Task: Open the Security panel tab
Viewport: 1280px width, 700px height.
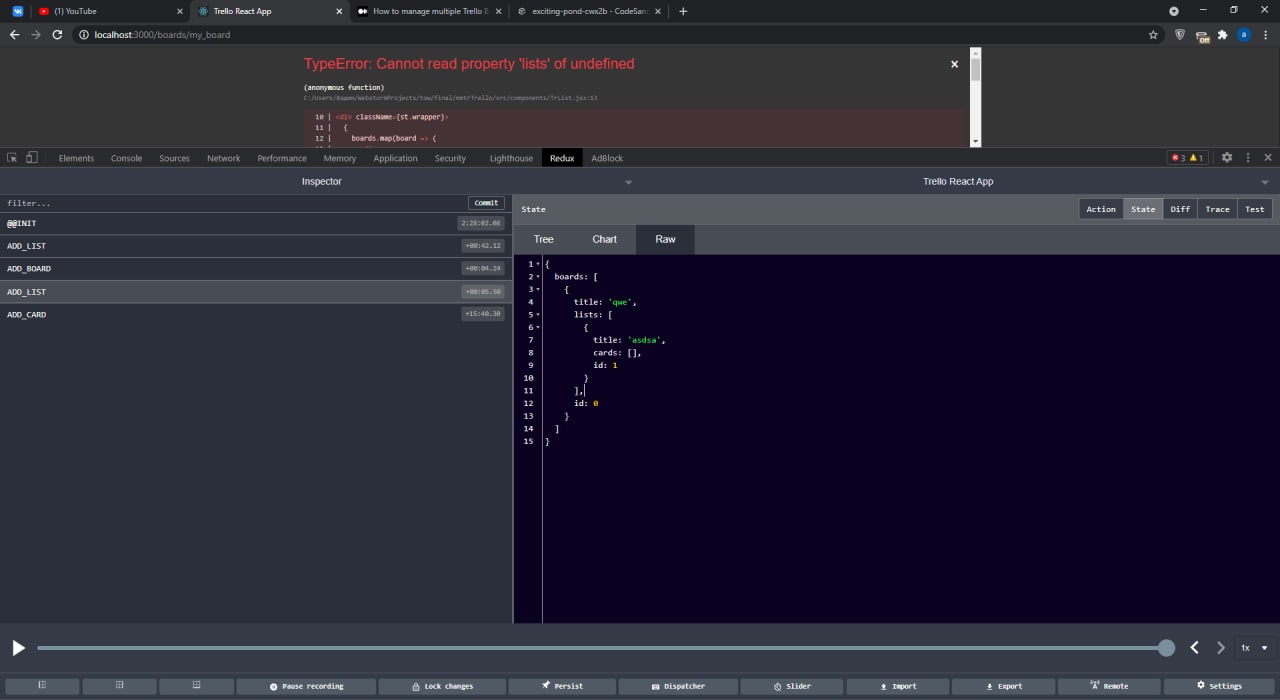Action: 450,158
